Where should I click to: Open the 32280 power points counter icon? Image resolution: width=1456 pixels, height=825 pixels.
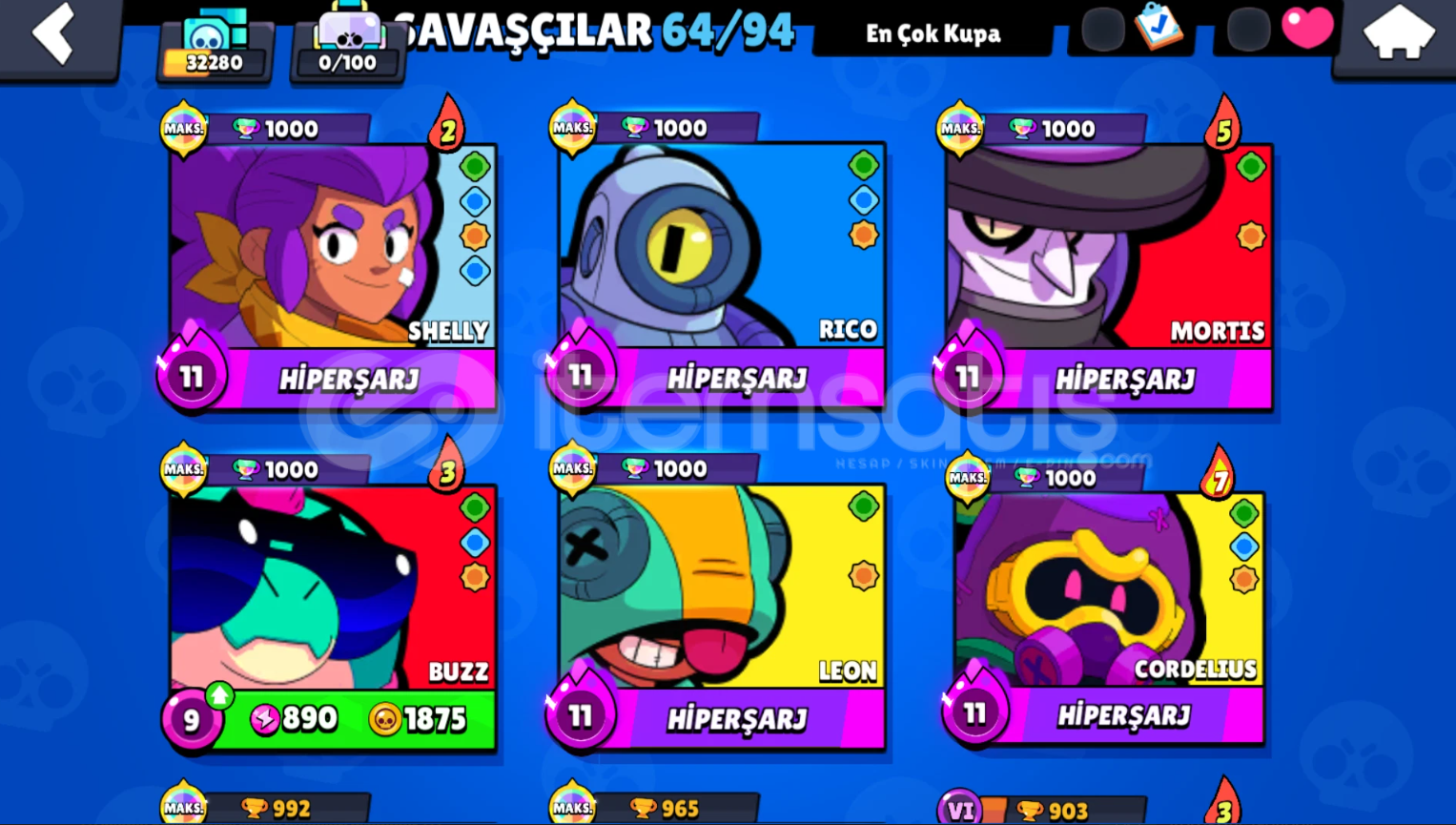(215, 43)
